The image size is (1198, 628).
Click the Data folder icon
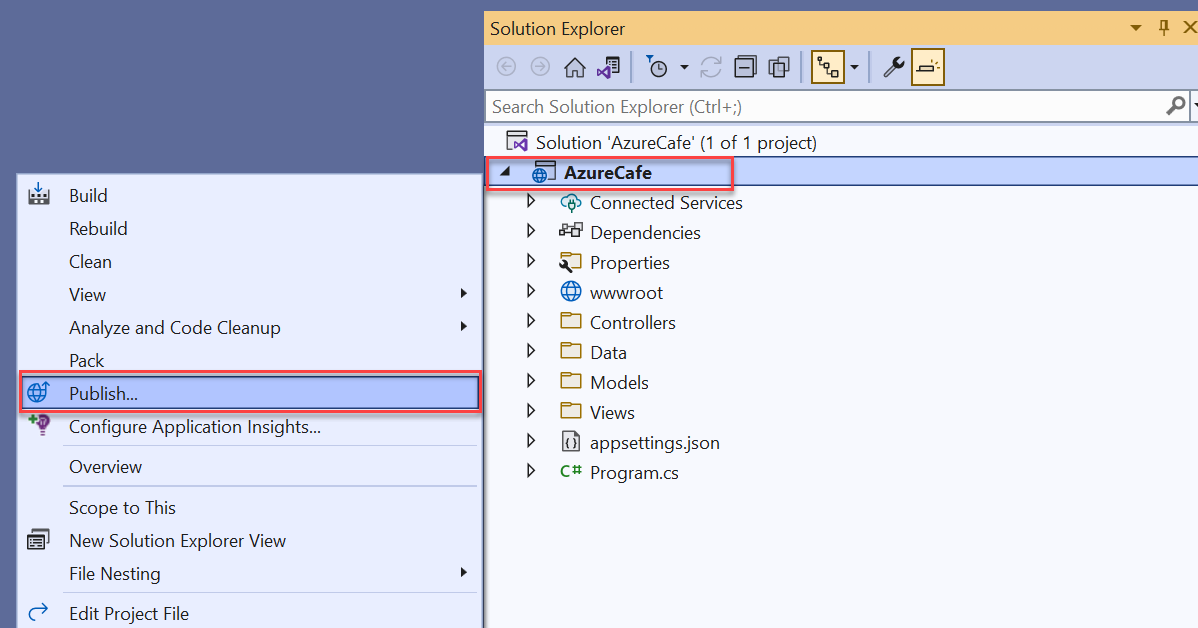[571, 351]
